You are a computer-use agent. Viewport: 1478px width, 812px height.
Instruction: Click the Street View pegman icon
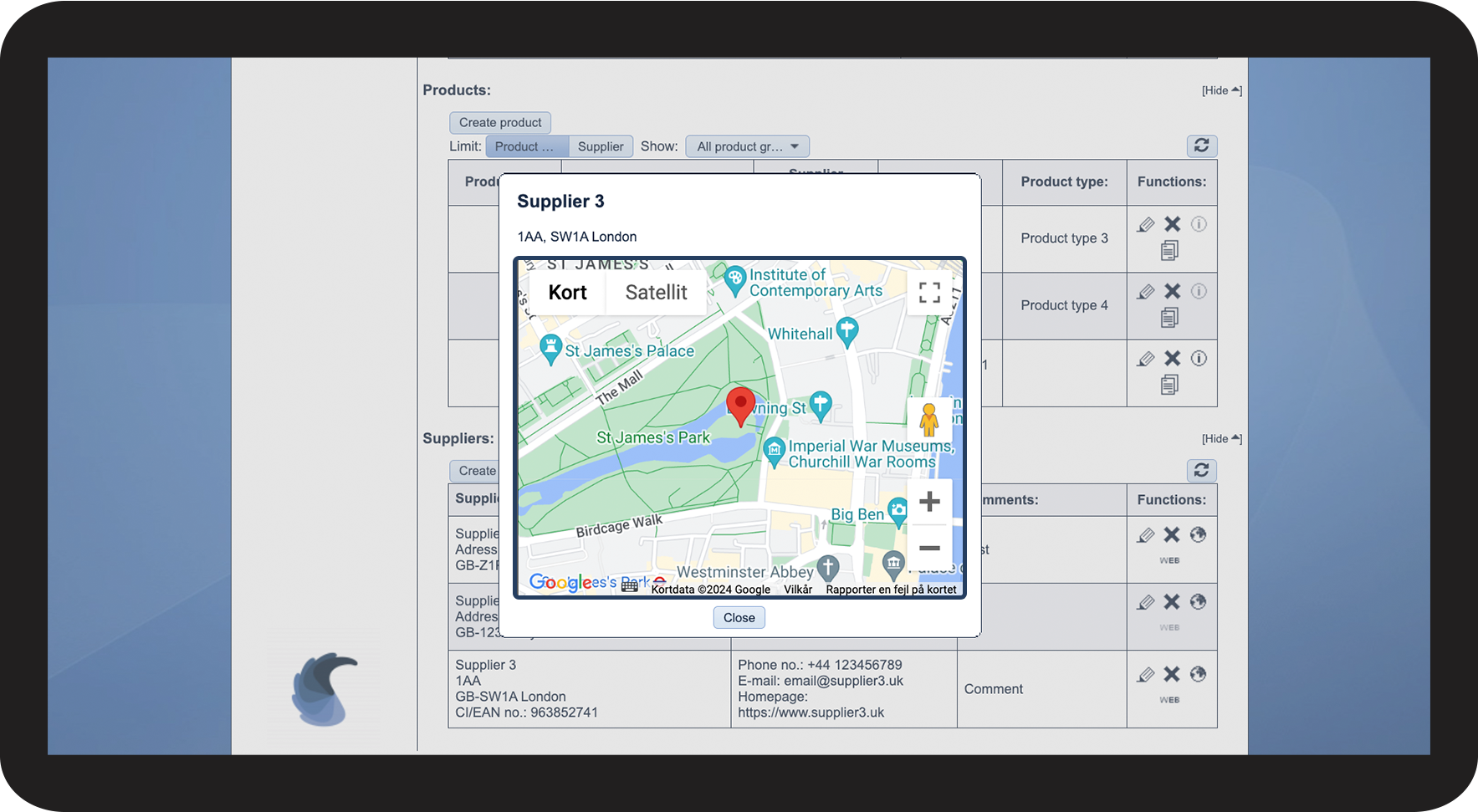click(928, 420)
